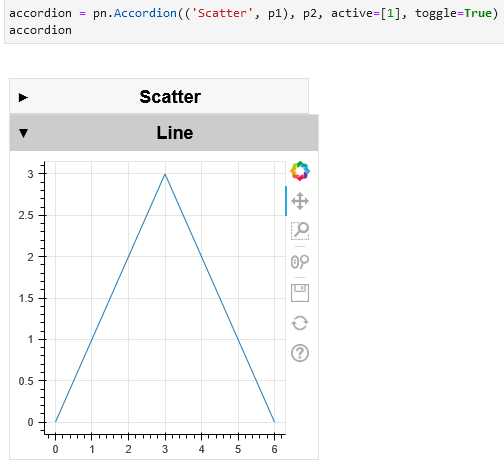
Task: Click the Line accordion header
Action: pyautogui.click(x=164, y=133)
